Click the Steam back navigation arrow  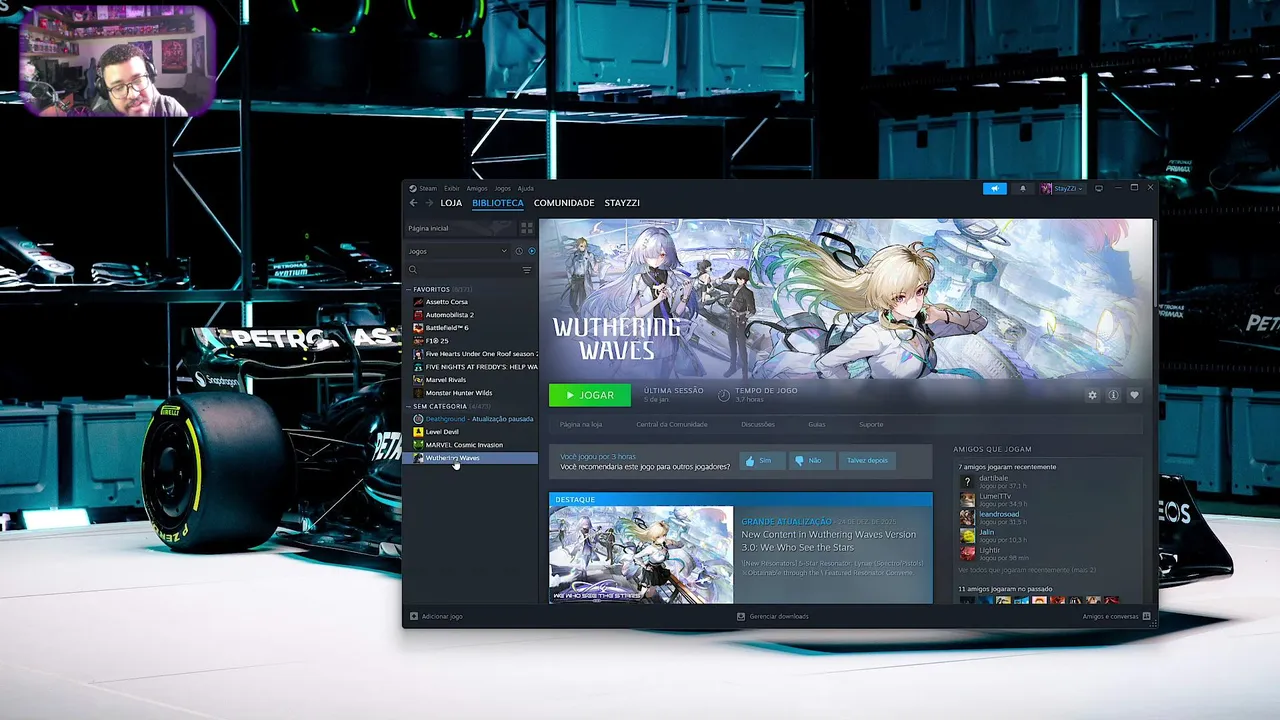click(413, 203)
